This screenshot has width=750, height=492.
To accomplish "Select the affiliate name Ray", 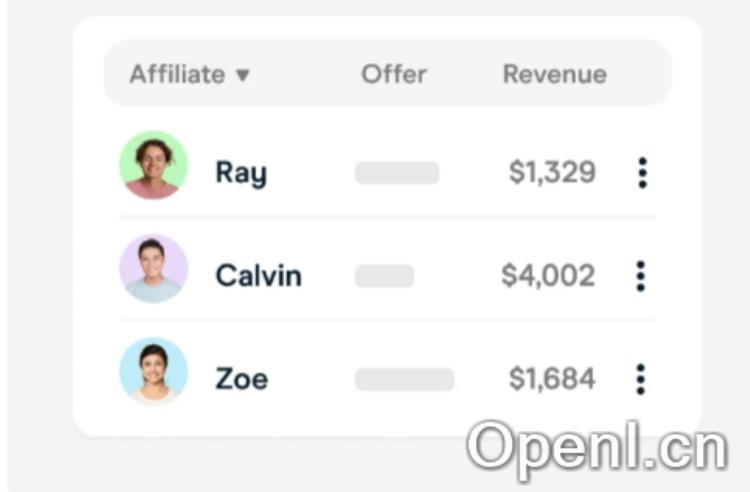I will click(x=241, y=173).
